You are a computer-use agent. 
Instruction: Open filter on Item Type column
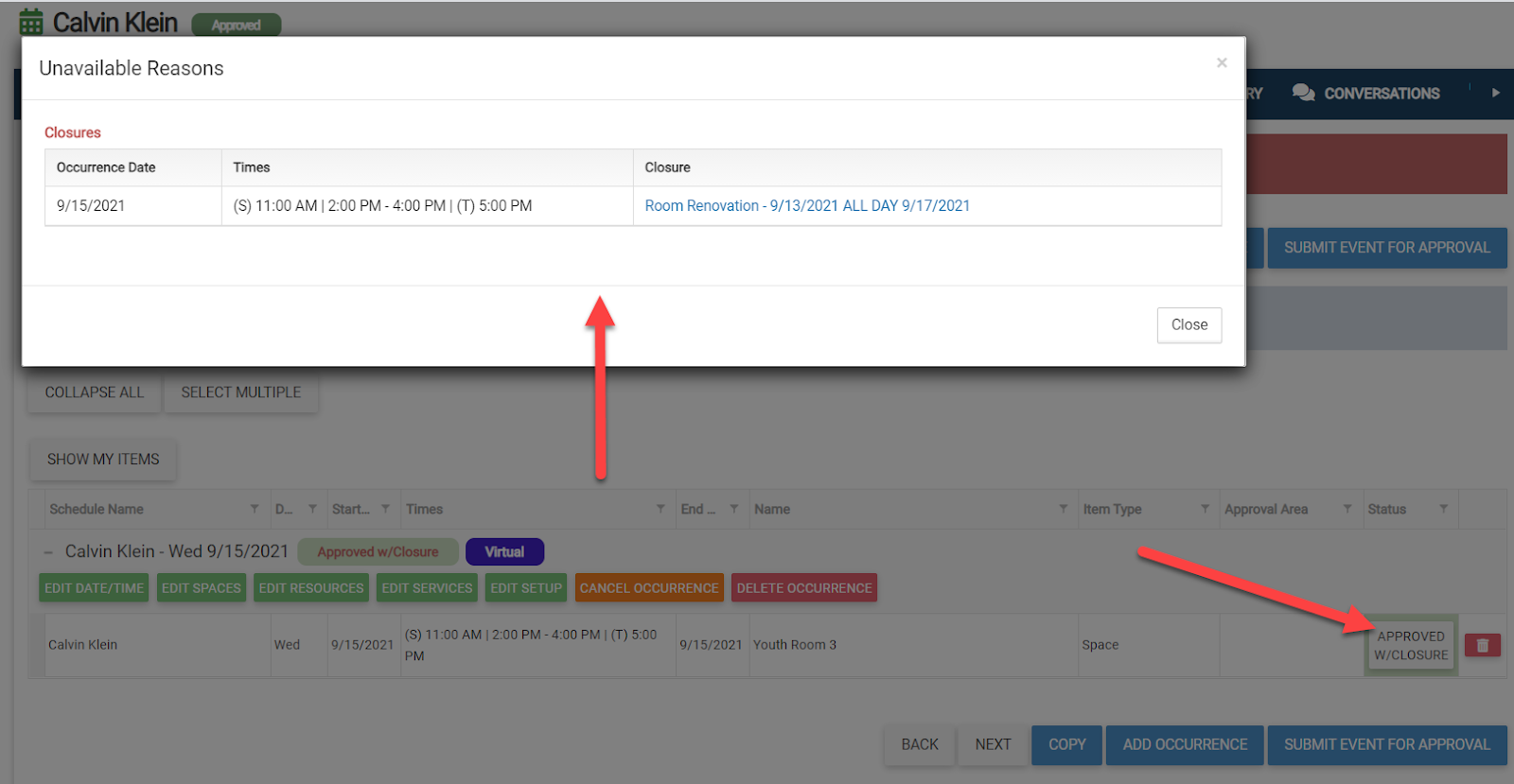pos(1205,509)
